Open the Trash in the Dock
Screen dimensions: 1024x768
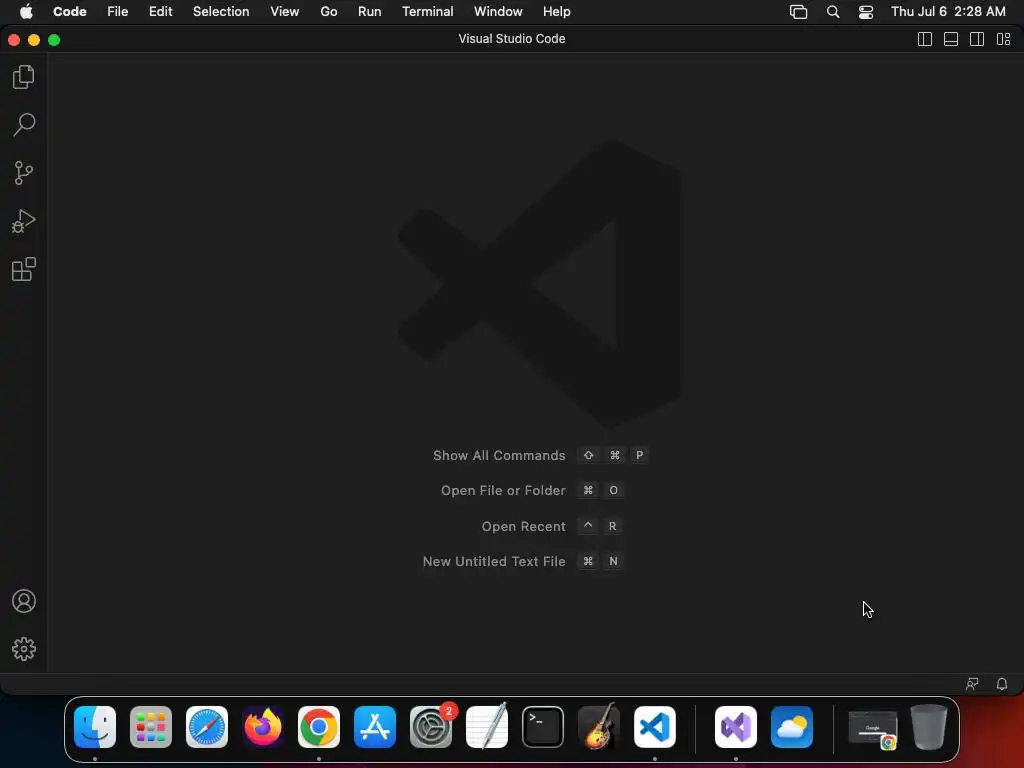click(929, 727)
